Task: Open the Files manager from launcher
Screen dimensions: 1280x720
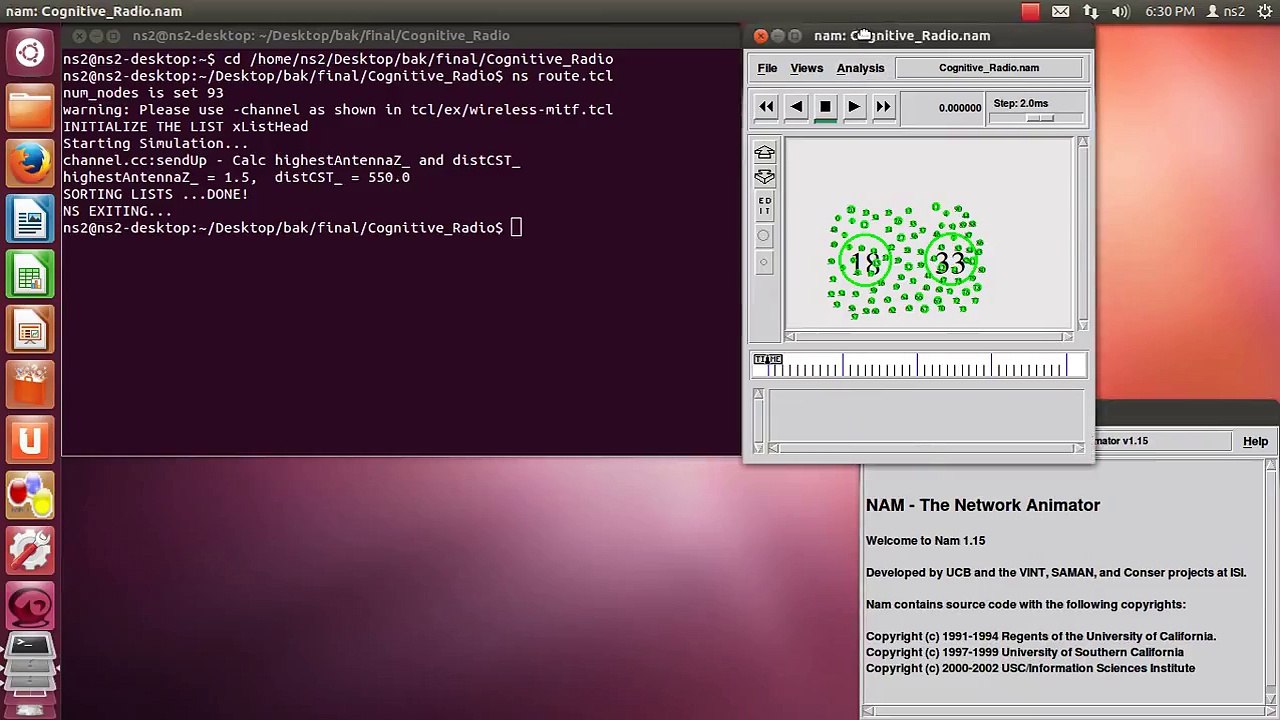Action: coord(30,108)
